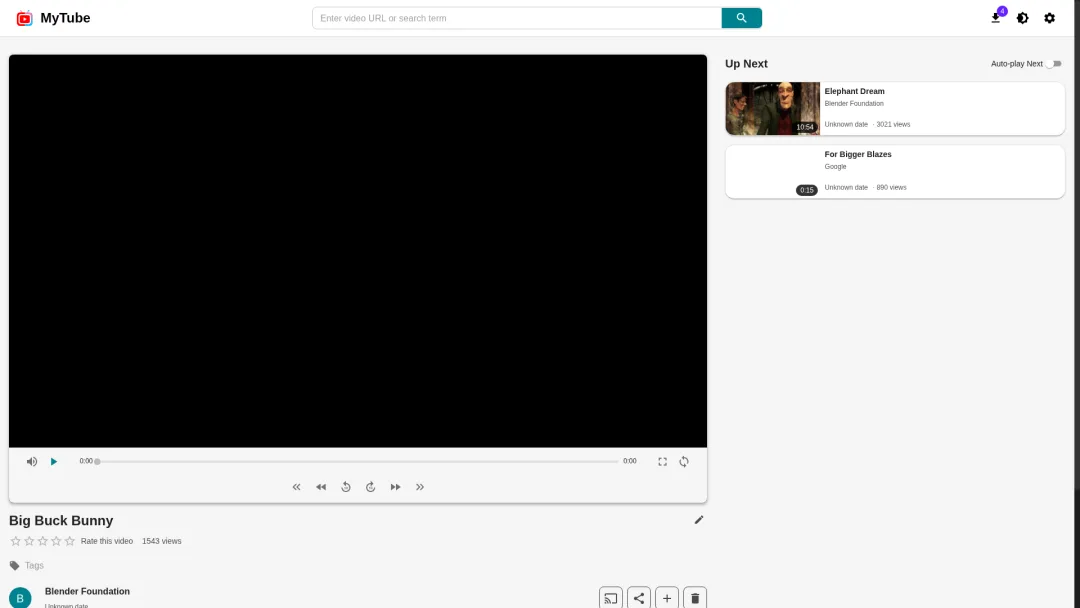Click the 890 views text

tap(891, 187)
